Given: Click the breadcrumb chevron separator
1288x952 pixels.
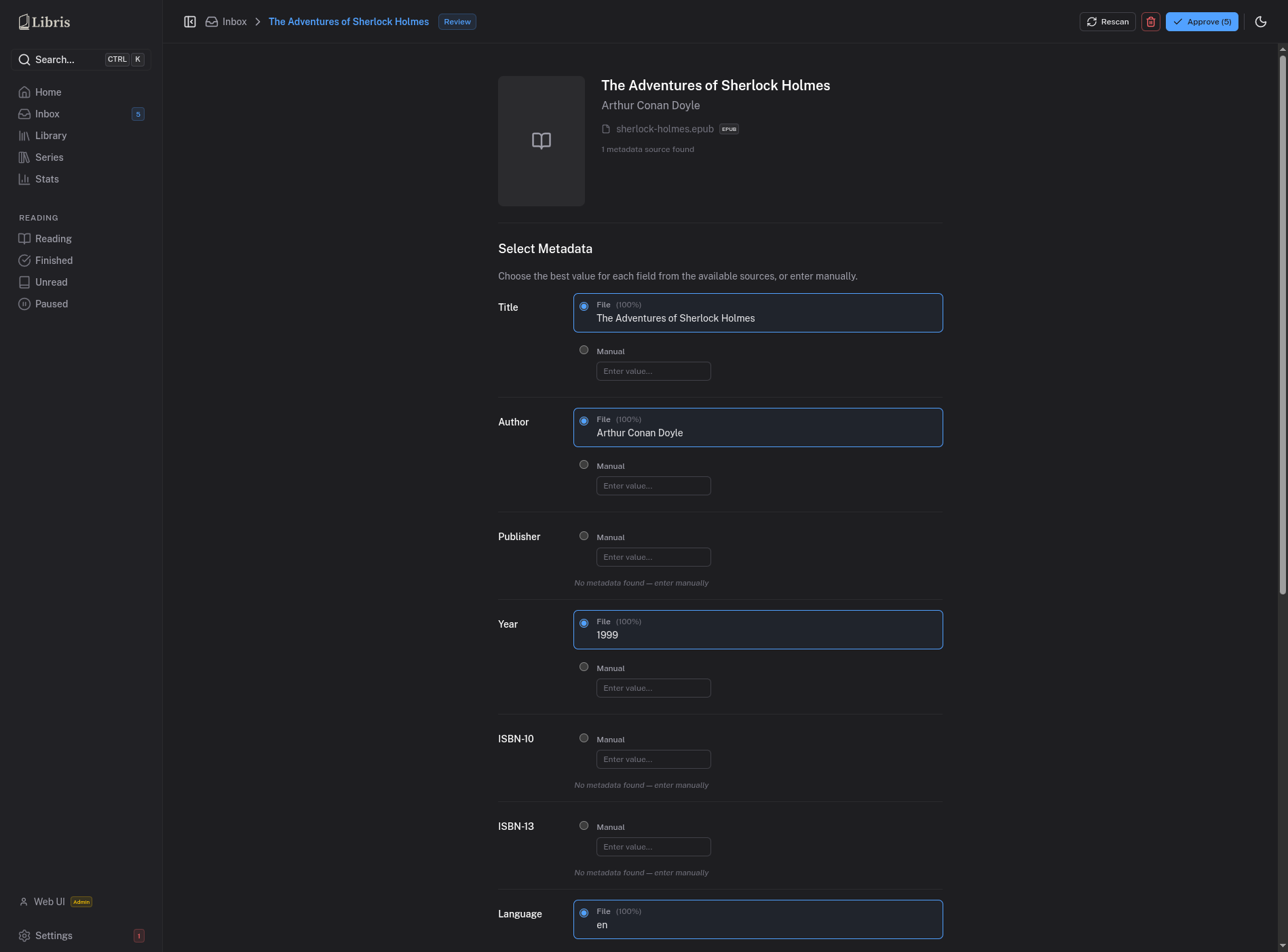Looking at the screenshot, I should [x=258, y=22].
